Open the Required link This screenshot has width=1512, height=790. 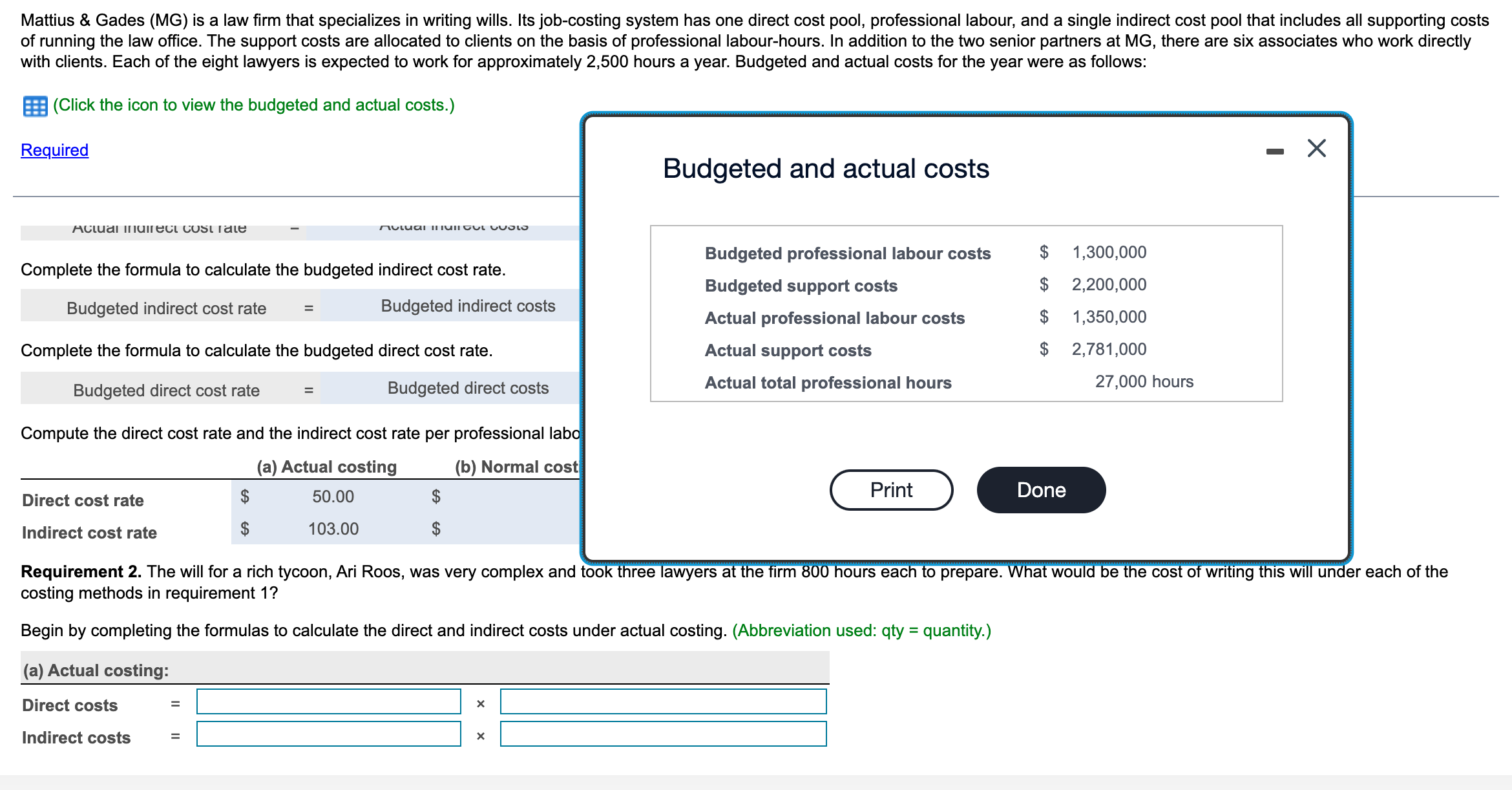54,149
